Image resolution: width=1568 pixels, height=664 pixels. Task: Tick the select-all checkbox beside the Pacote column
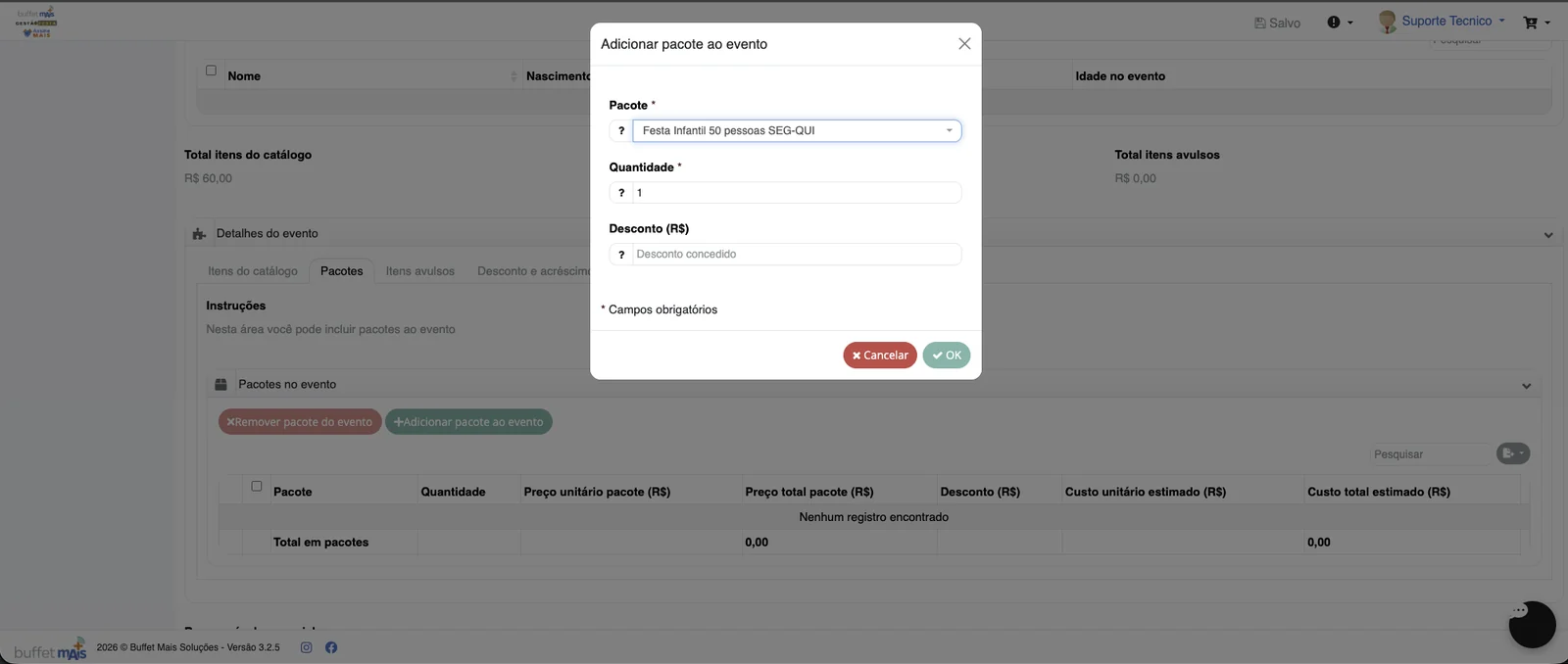257,486
